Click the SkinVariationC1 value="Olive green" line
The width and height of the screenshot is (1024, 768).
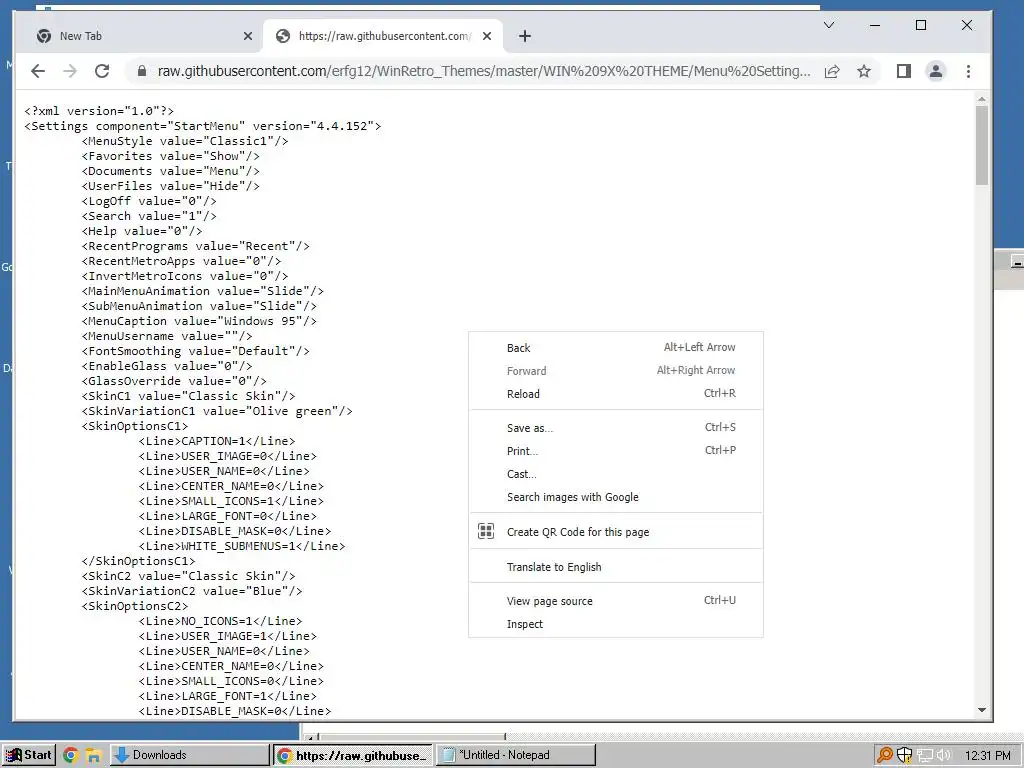(x=217, y=411)
